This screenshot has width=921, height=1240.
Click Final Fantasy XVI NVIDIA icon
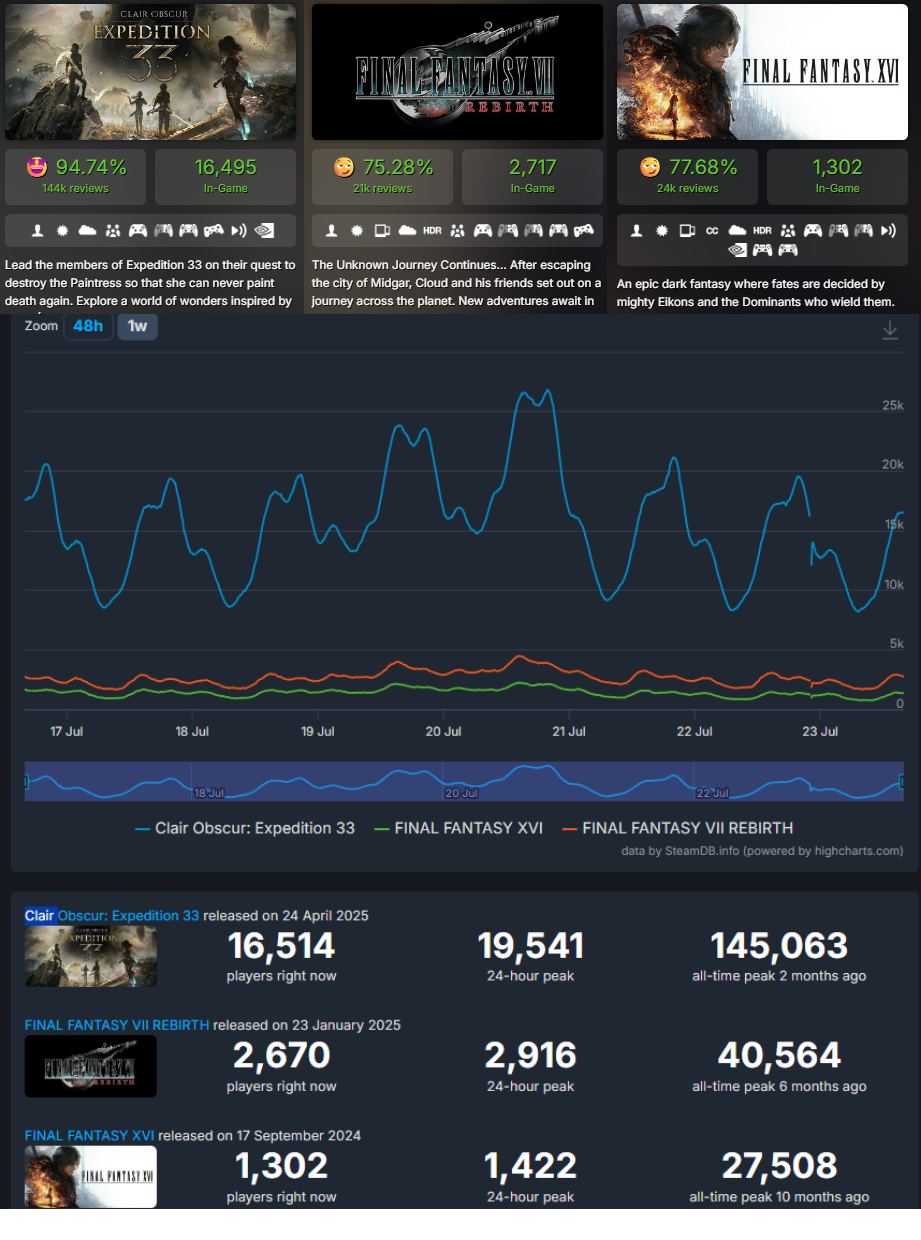pyautogui.click(x=737, y=250)
